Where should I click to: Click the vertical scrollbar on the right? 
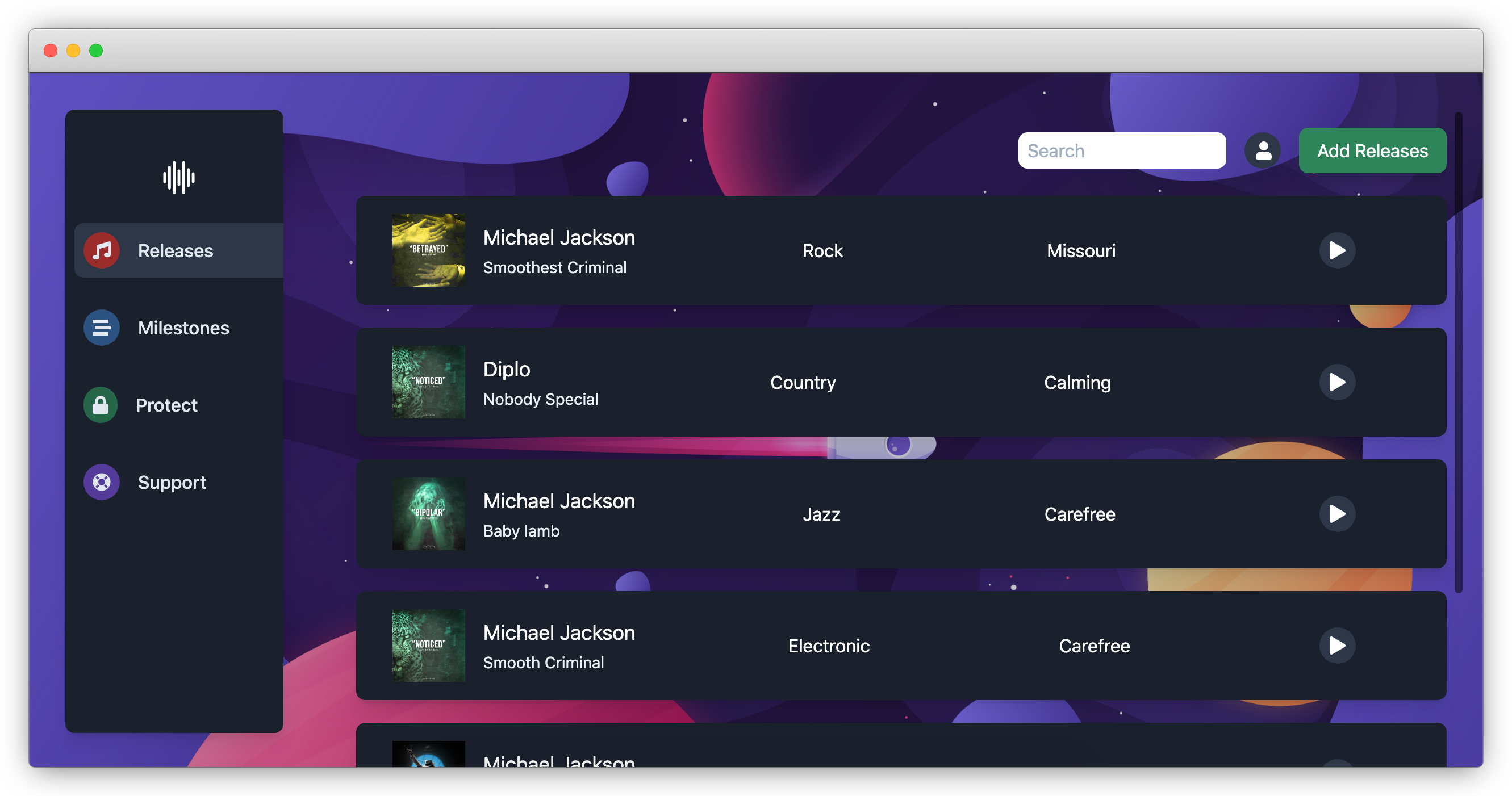1458,352
